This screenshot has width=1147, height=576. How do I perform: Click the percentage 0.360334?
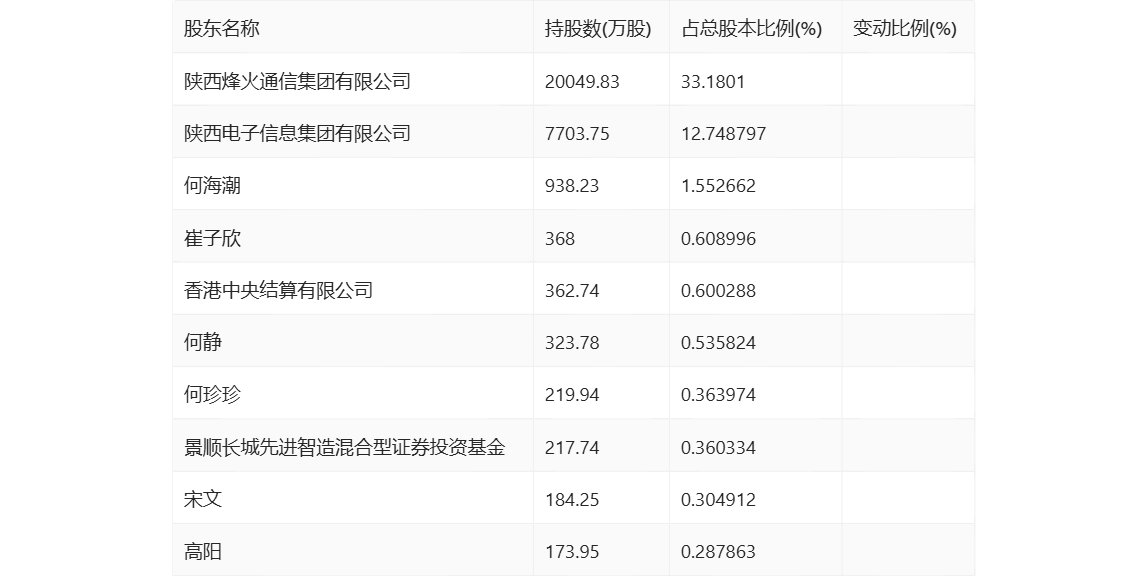(718, 447)
